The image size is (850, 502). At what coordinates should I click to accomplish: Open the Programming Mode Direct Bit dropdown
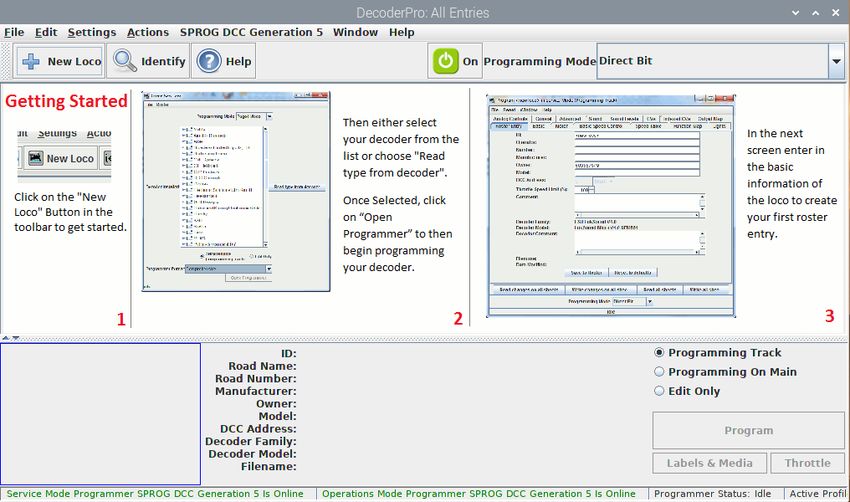(x=836, y=61)
